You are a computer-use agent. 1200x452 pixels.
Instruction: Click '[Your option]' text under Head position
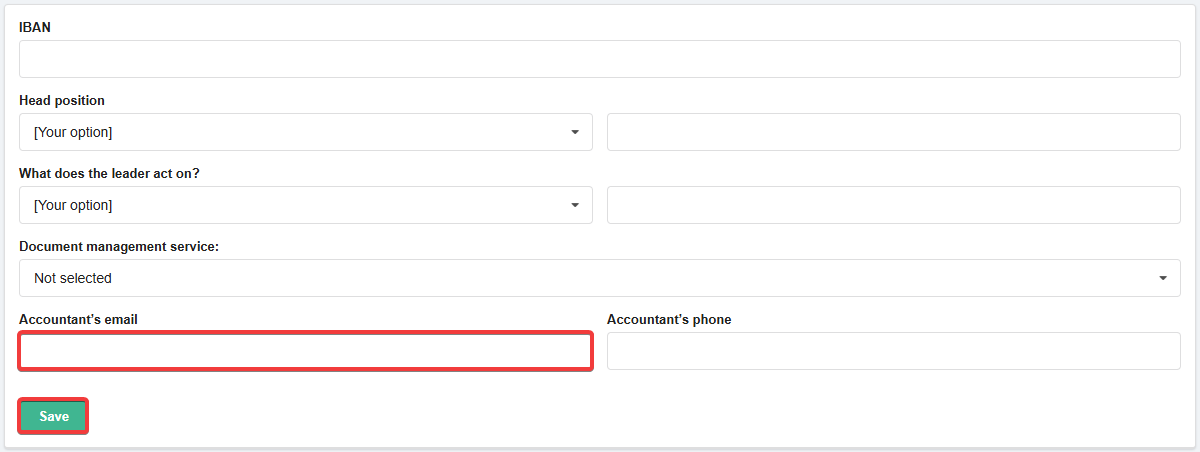pyautogui.click(x=73, y=132)
